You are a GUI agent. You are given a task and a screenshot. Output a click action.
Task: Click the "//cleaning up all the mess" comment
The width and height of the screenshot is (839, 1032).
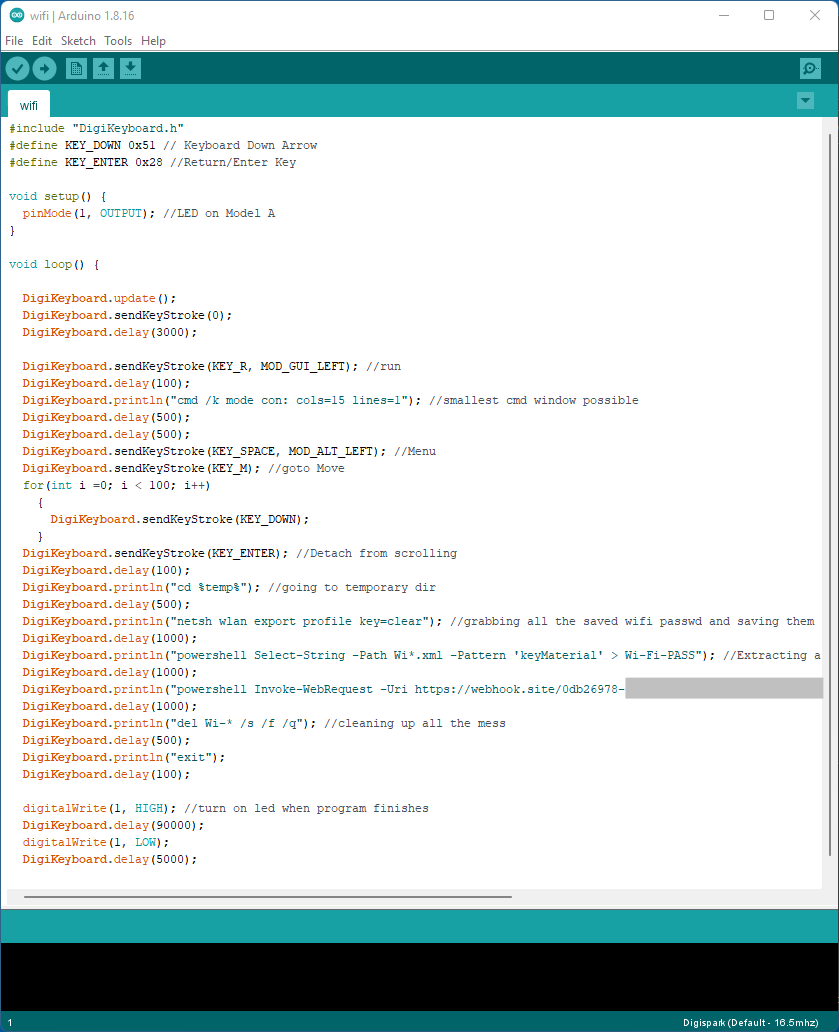pos(415,723)
